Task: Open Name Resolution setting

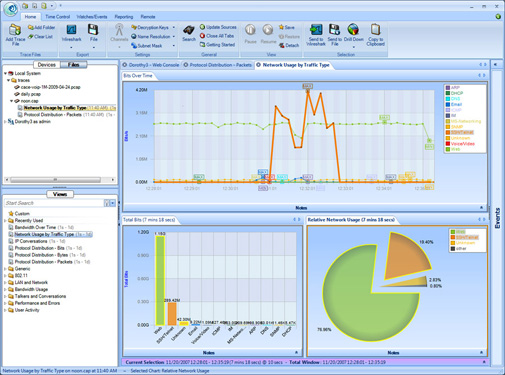Action: click(x=153, y=36)
